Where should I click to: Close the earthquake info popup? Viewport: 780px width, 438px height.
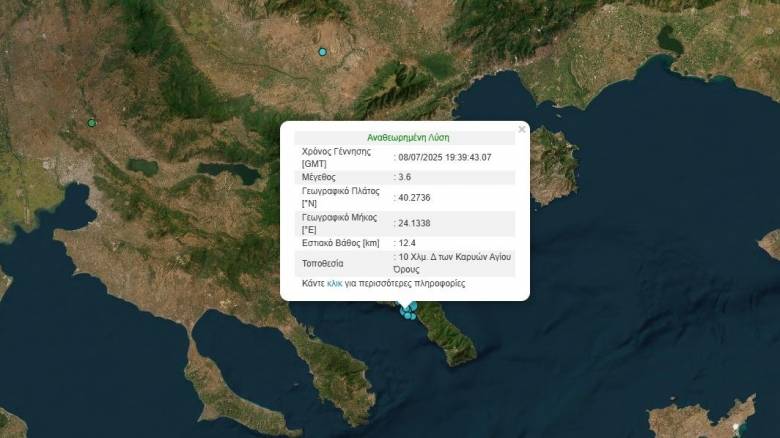click(x=521, y=129)
